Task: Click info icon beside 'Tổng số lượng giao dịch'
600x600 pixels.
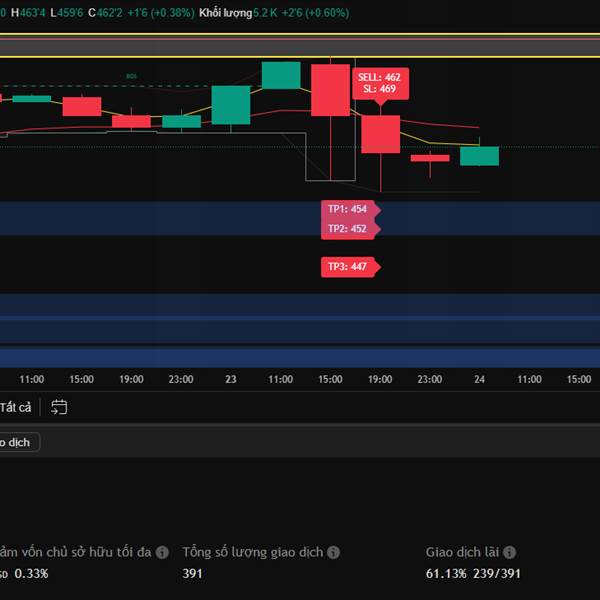Action: (333, 552)
